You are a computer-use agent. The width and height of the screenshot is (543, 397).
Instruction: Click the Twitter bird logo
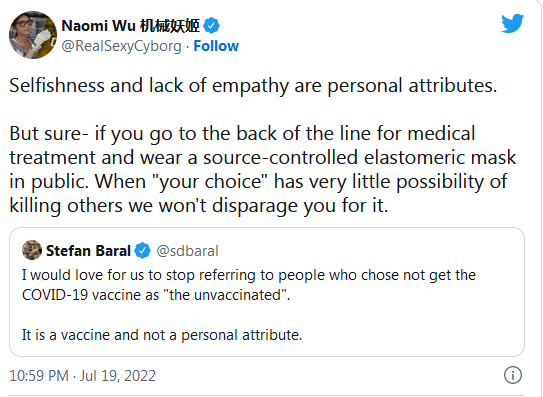(513, 23)
